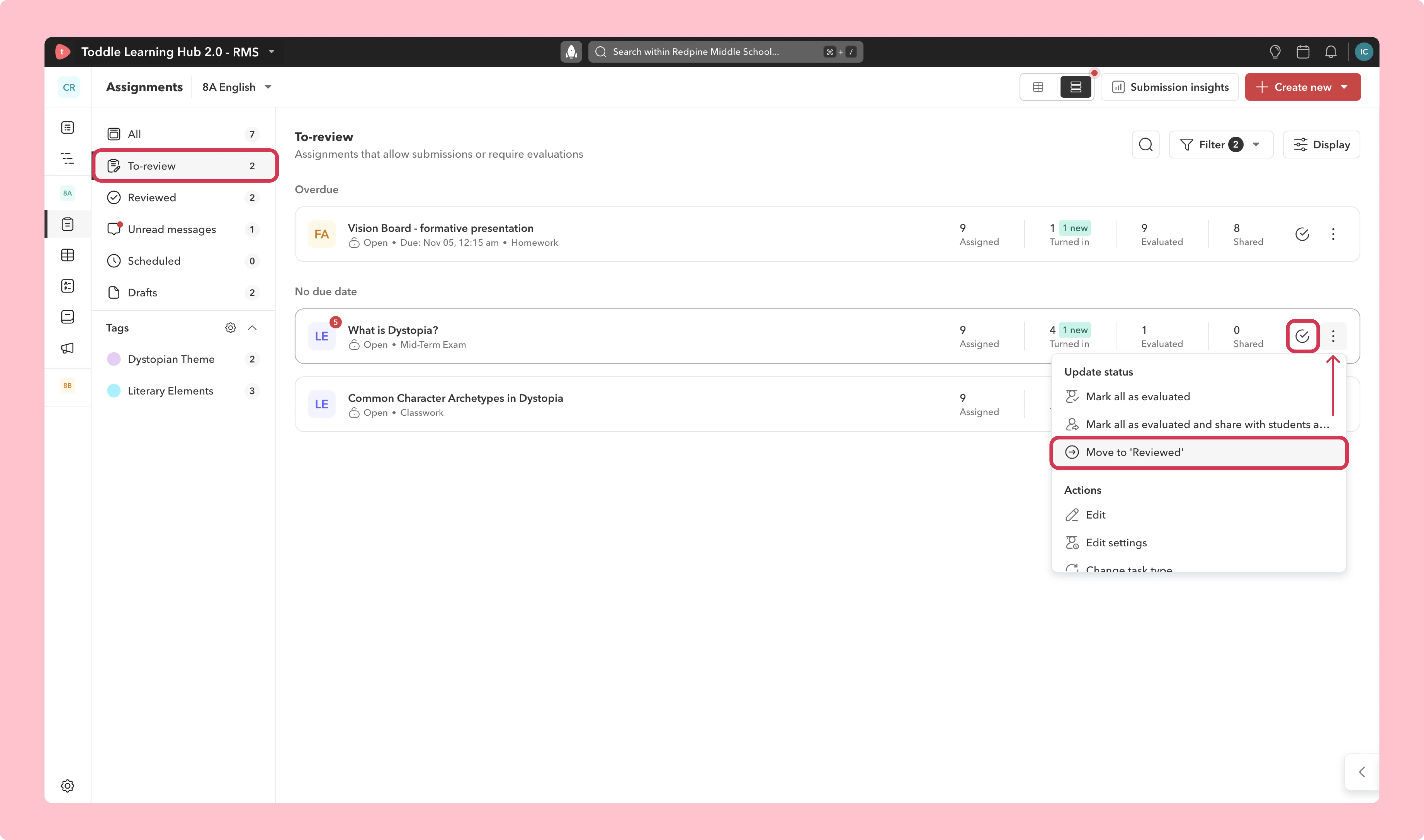
Task: Click the Create new button
Action: (1302, 87)
